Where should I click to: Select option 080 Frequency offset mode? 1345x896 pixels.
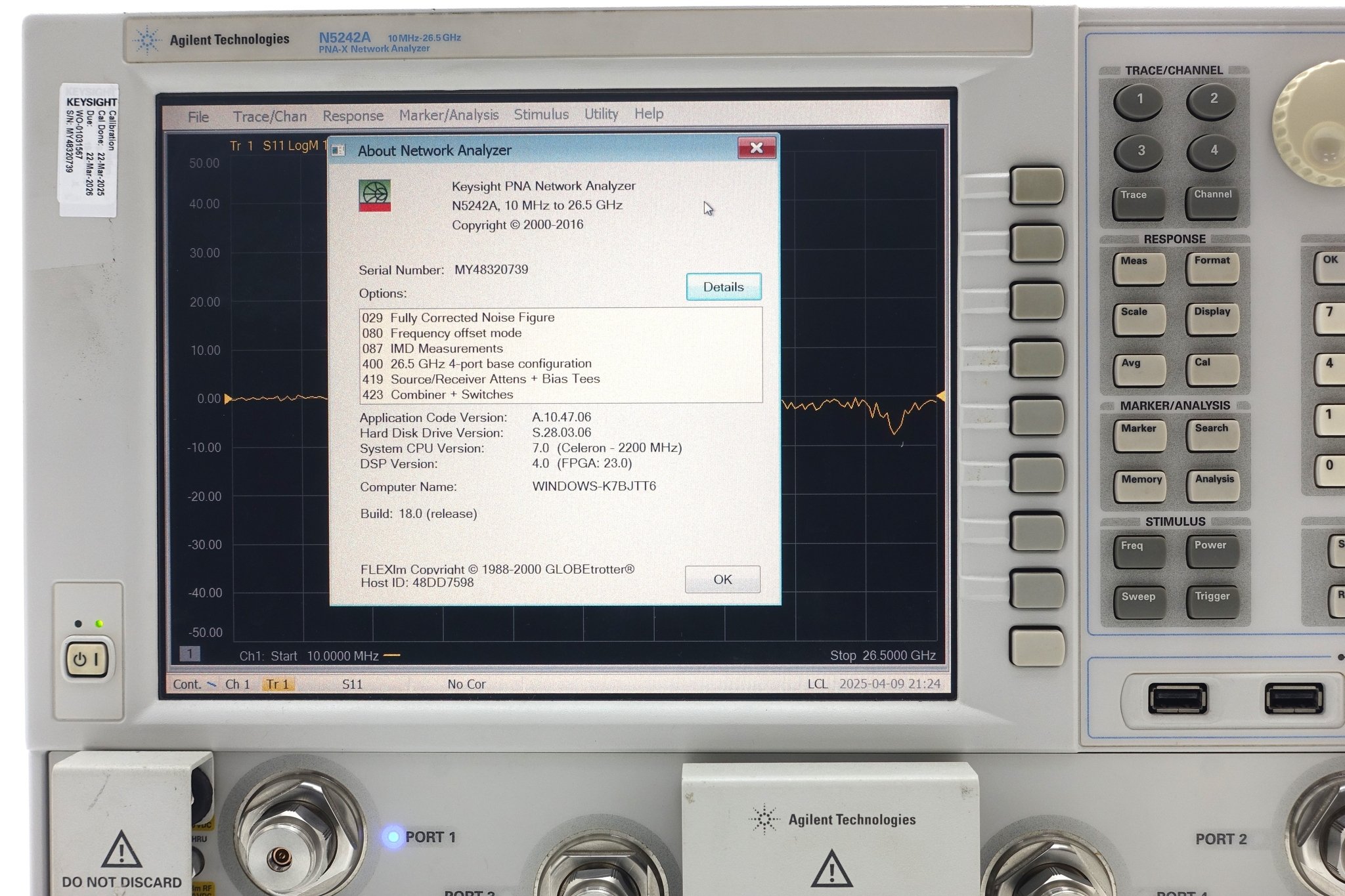pyautogui.click(x=441, y=333)
